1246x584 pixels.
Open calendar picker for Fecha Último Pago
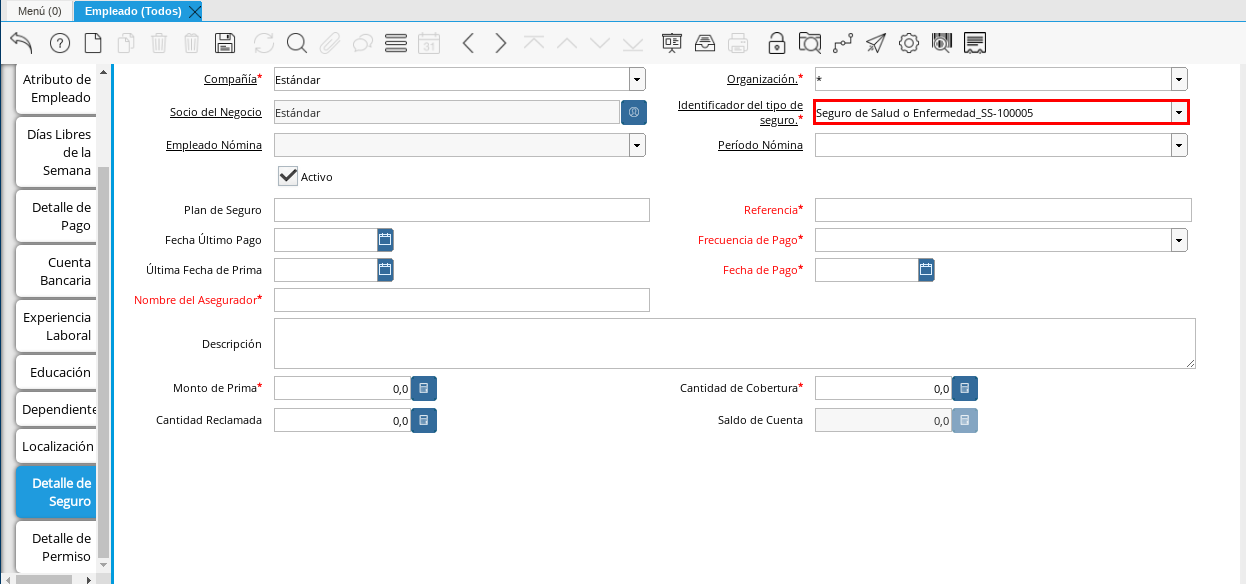point(385,240)
